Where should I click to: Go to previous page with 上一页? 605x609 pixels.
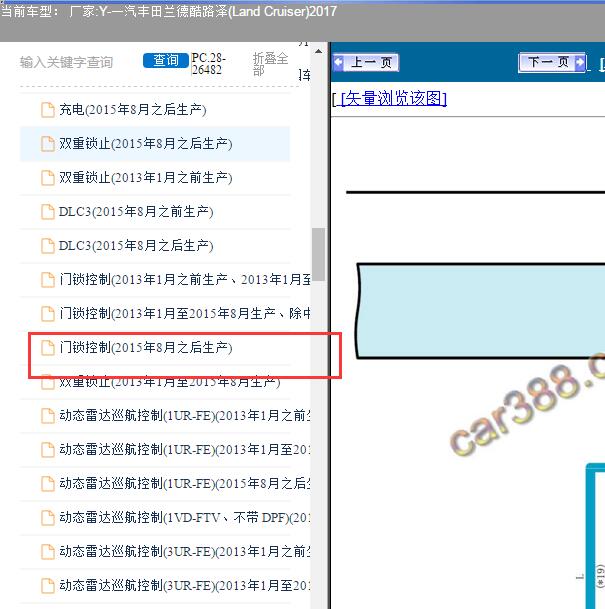366,63
